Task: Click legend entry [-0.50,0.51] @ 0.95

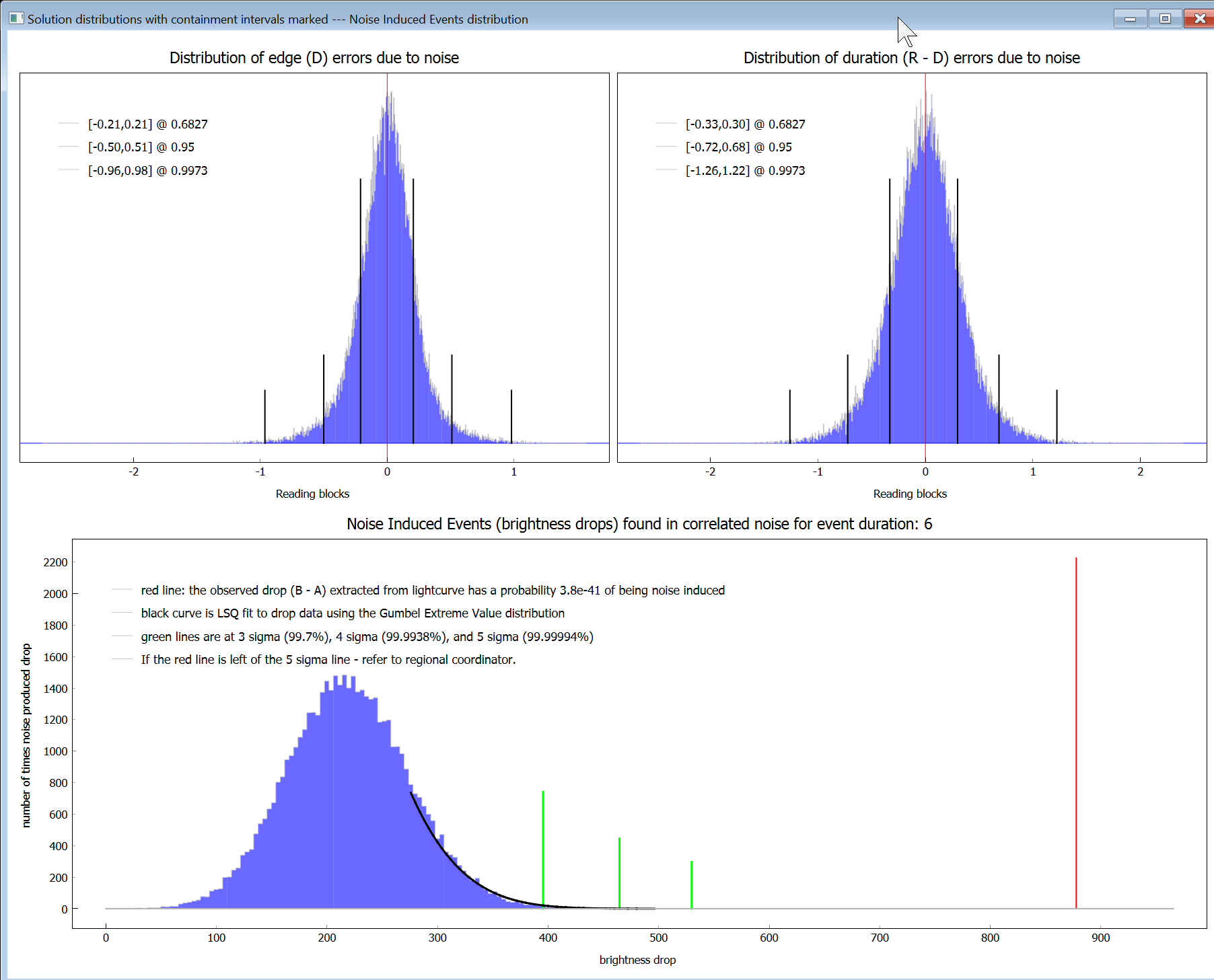Action: (127, 147)
